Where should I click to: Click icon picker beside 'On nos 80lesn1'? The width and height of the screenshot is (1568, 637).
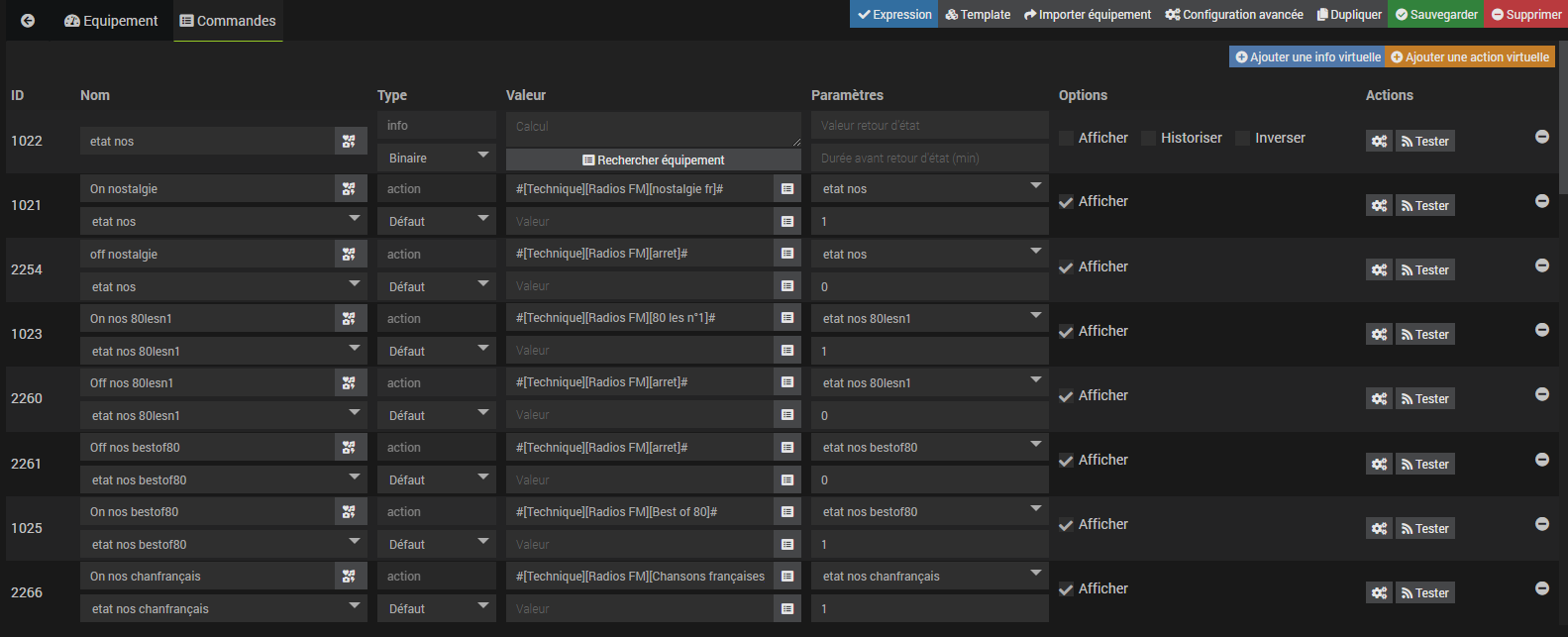(x=349, y=319)
